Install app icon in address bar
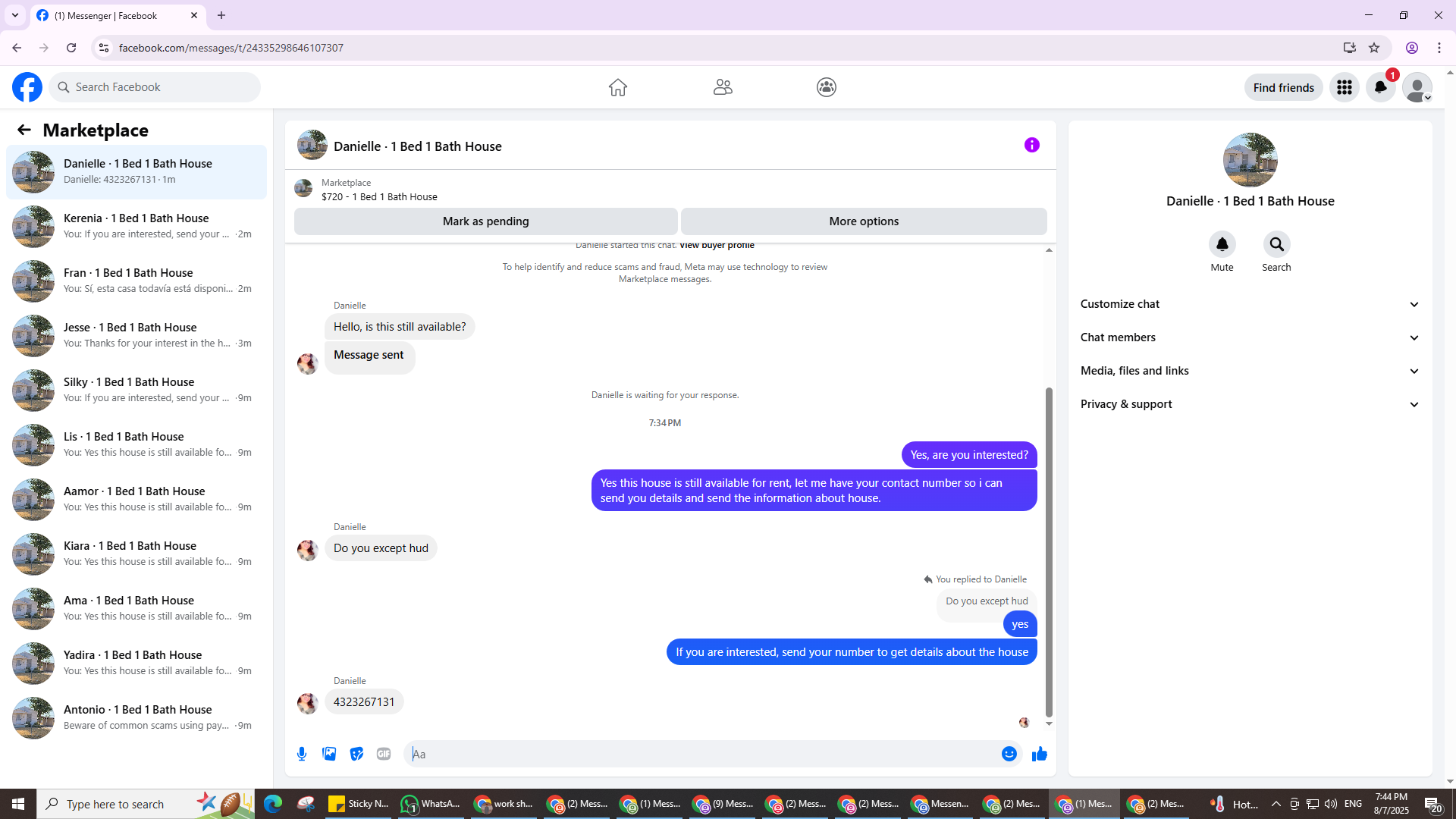The height and width of the screenshot is (819, 1456). 1350,48
